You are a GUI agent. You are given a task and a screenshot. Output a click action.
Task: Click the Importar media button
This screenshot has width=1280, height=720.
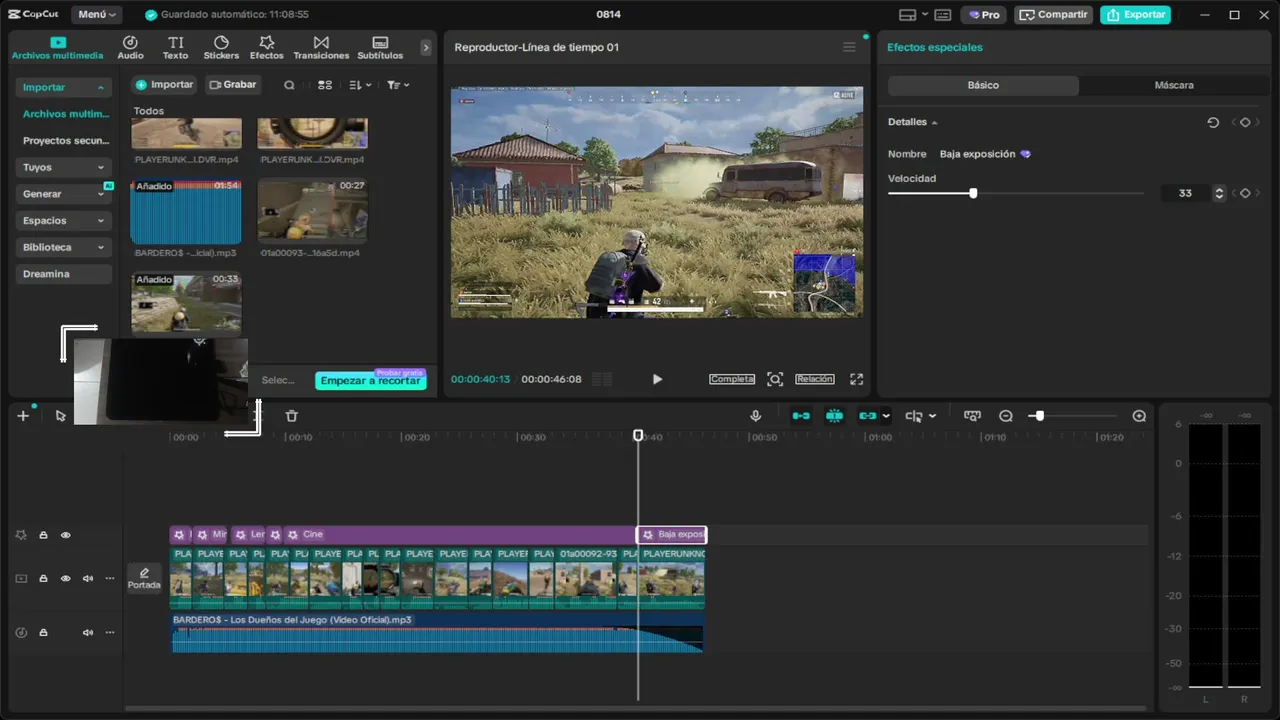[x=164, y=85]
